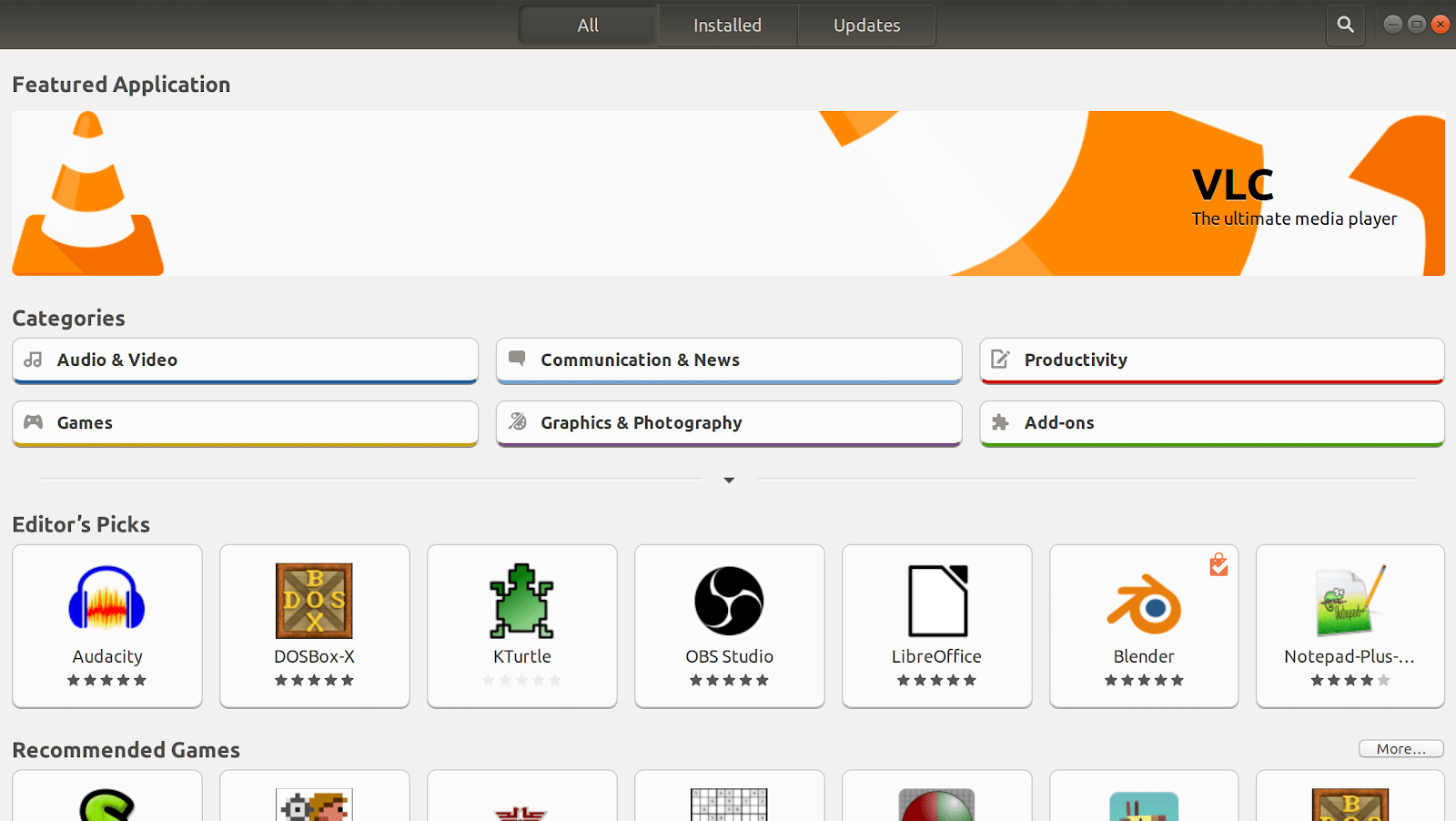Open the OBS Studio icon
Image resolution: width=1456 pixels, height=821 pixels.
(729, 601)
